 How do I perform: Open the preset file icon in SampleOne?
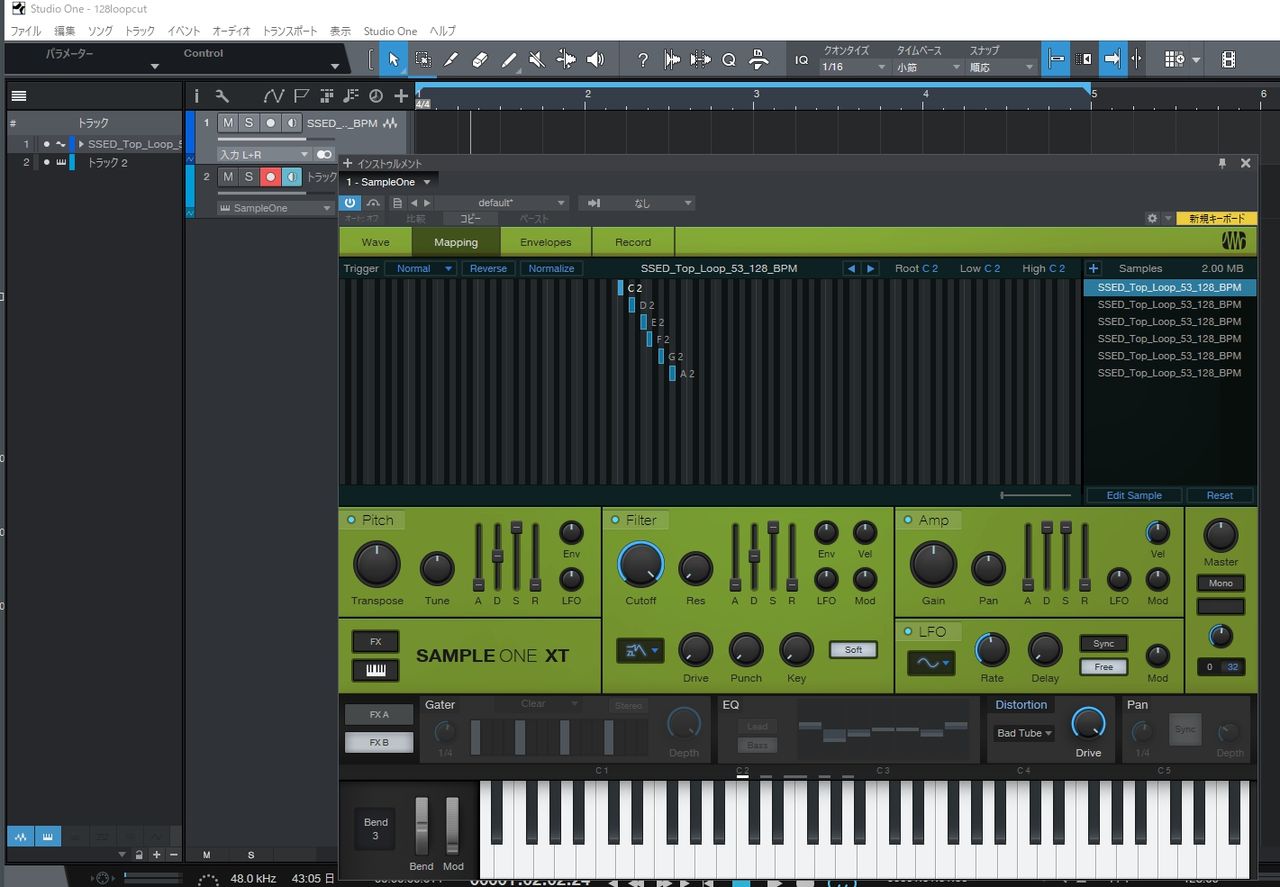click(x=397, y=203)
